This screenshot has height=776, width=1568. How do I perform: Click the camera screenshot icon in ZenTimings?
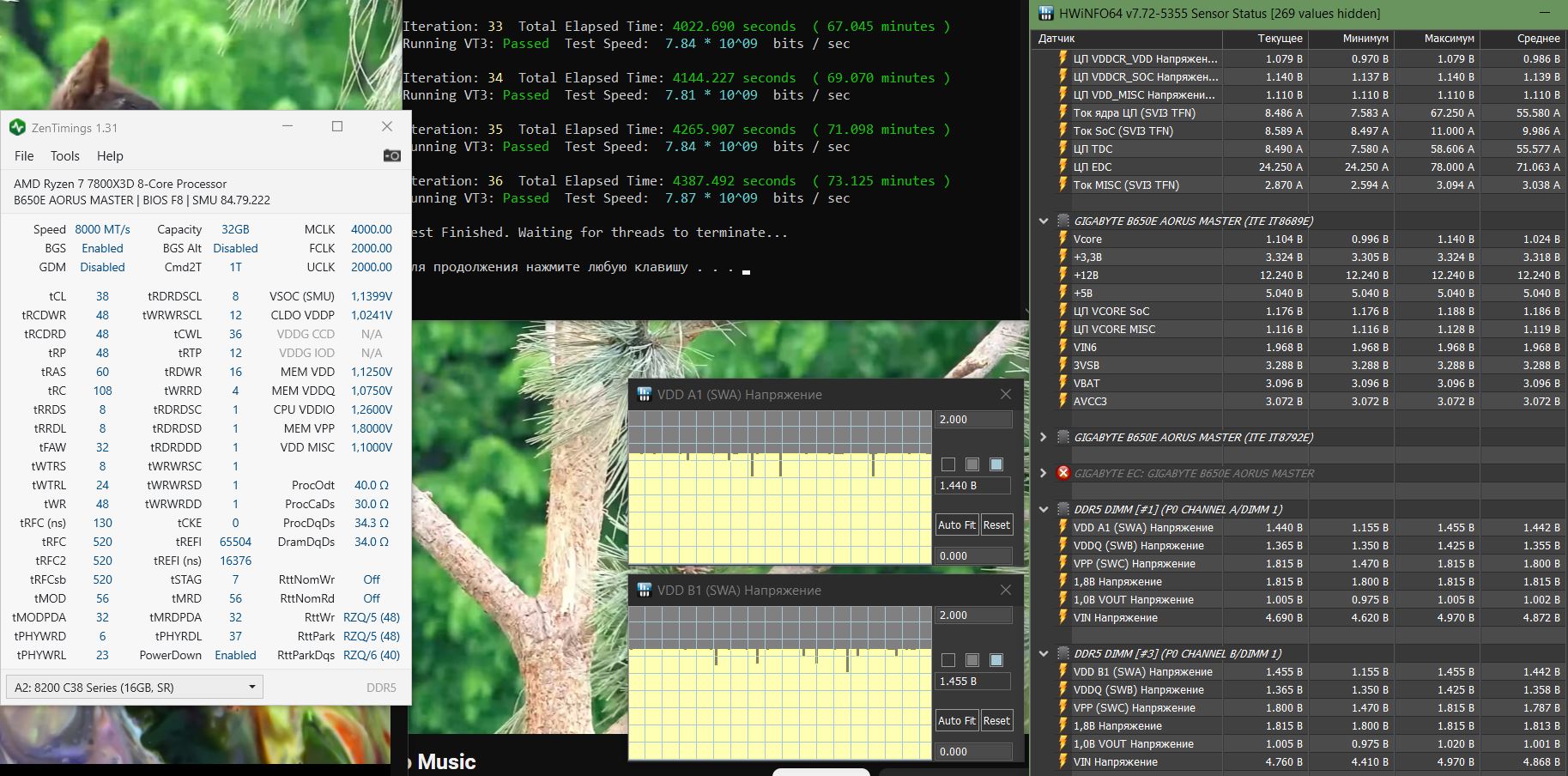pos(392,155)
